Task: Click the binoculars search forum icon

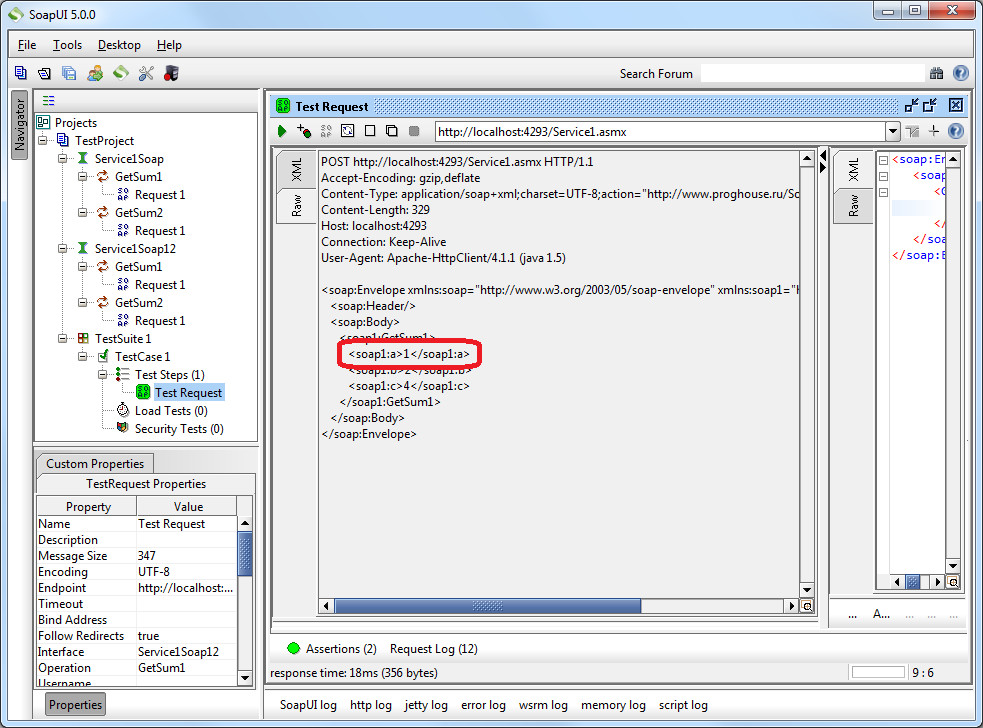Action: click(x=936, y=73)
